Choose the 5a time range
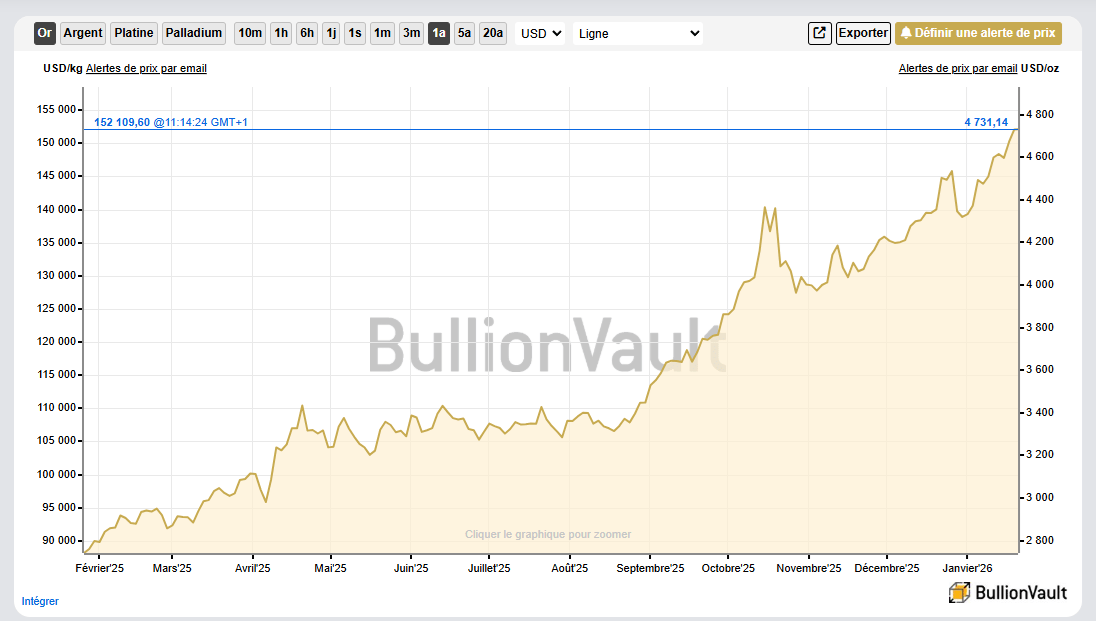The height and width of the screenshot is (621, 1096). click(x=464, y=33)
